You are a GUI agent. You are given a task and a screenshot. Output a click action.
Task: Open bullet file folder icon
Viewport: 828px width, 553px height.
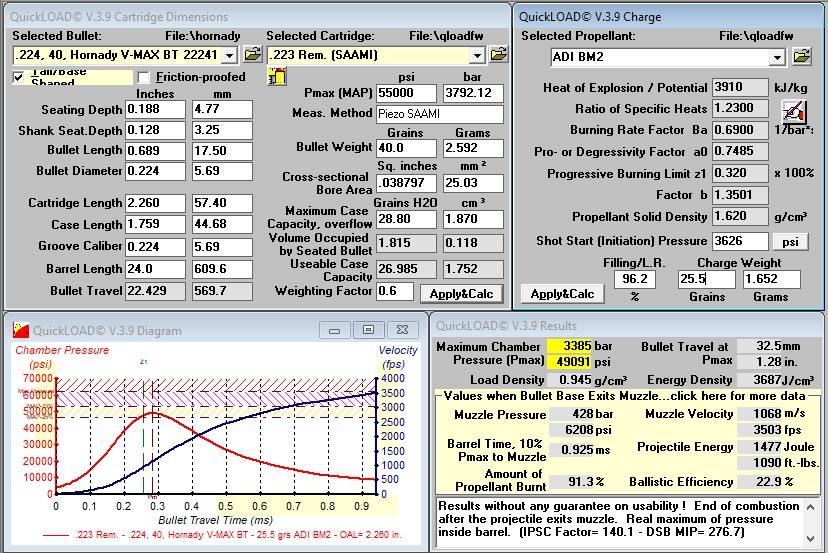(x=252, y=54)
